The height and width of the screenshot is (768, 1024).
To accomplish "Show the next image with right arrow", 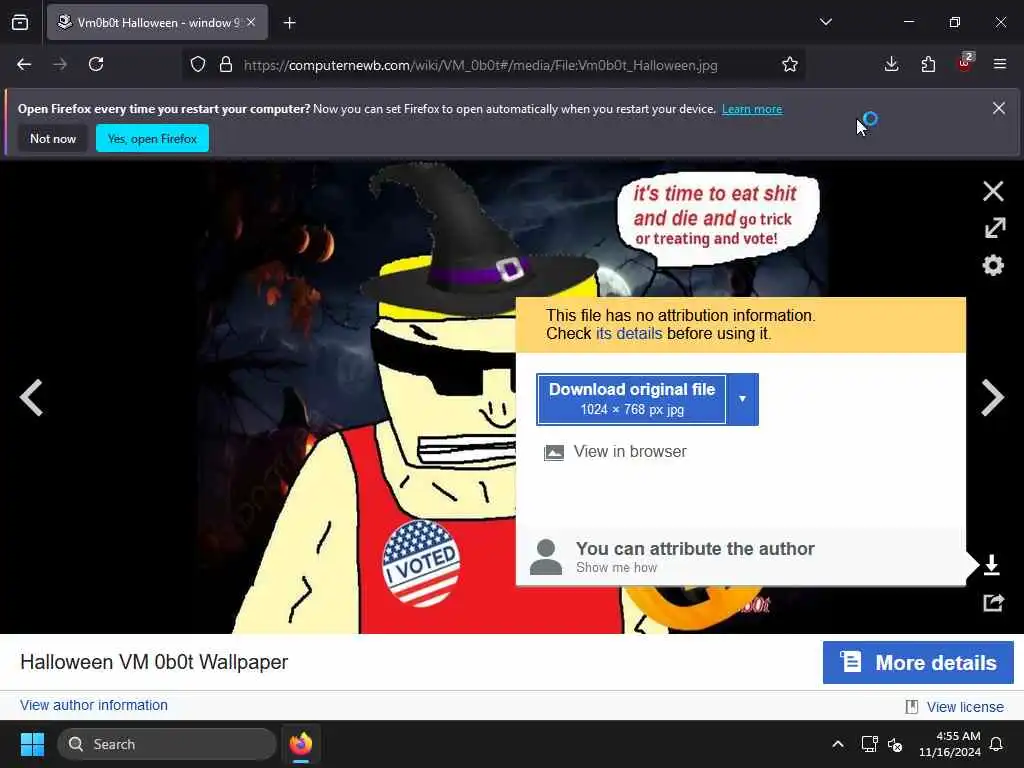I will coord(992,397).
